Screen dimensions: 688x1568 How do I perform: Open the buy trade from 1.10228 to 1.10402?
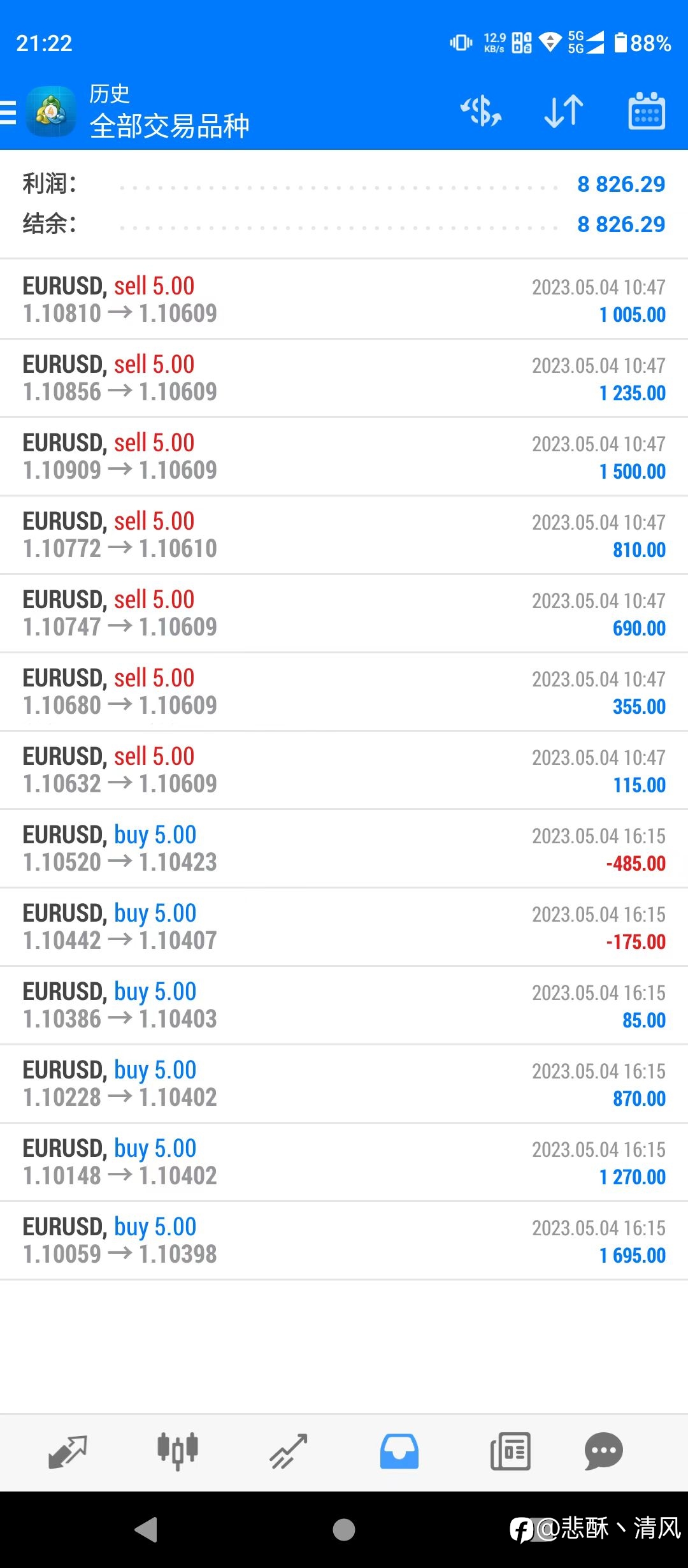344,1084
